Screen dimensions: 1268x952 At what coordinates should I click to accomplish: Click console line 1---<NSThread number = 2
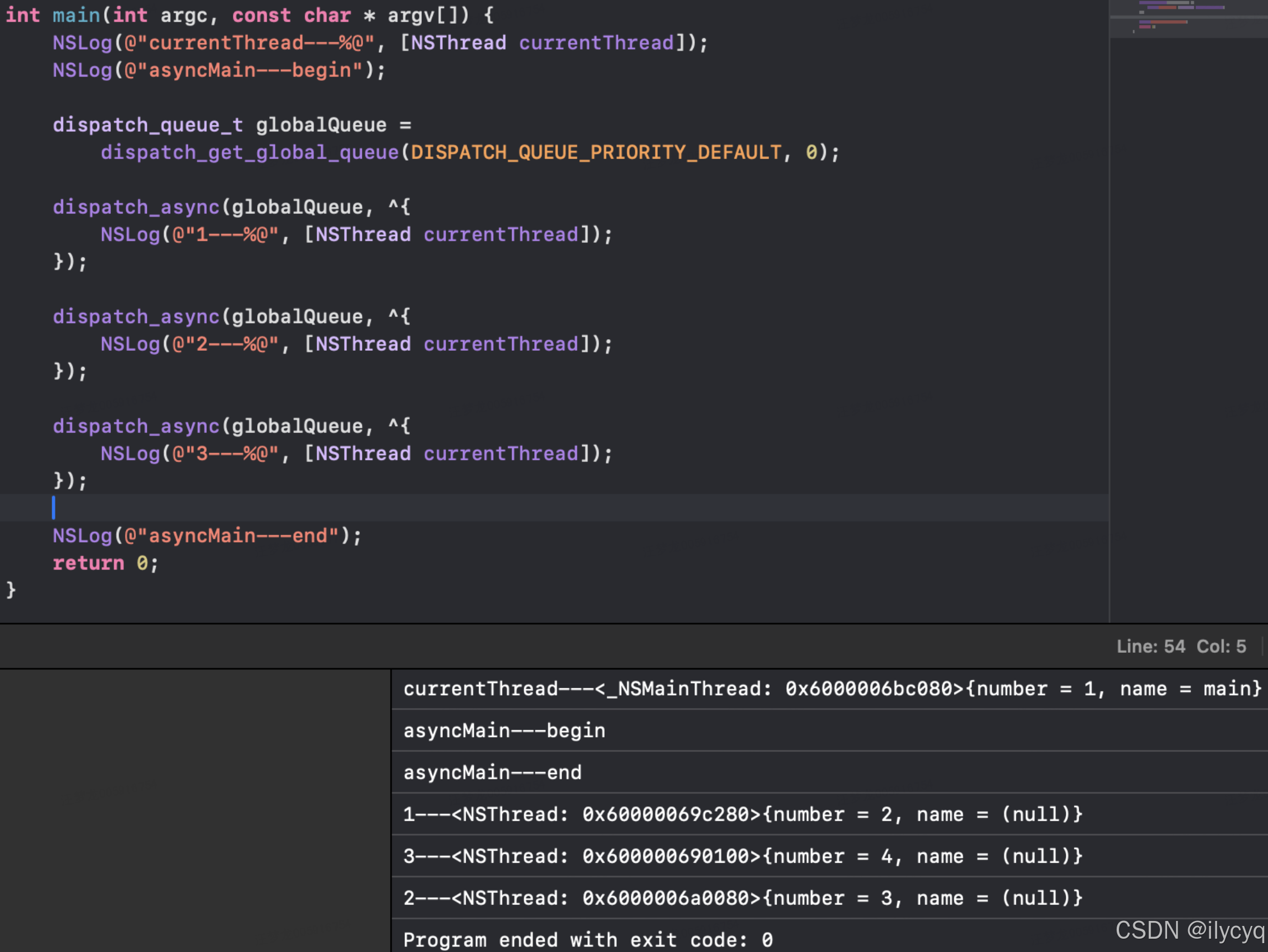pyautogui.click(x=743, y=815)
